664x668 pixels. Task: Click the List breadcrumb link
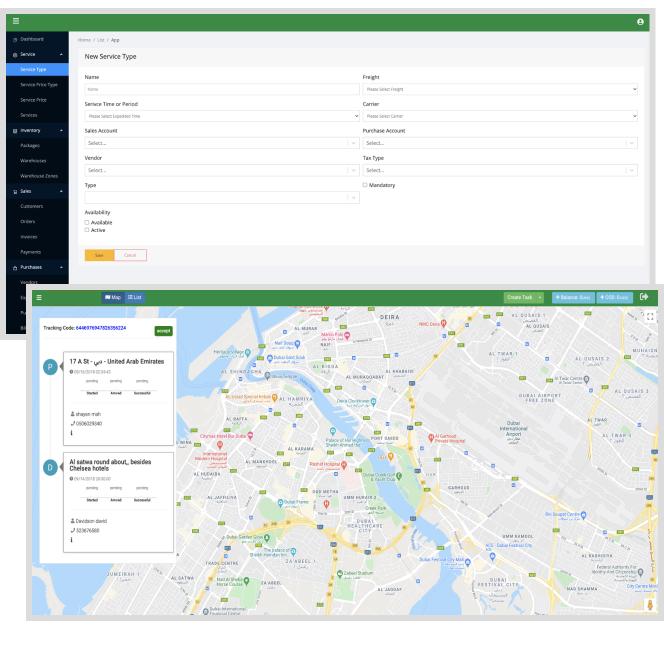(101, 40)
